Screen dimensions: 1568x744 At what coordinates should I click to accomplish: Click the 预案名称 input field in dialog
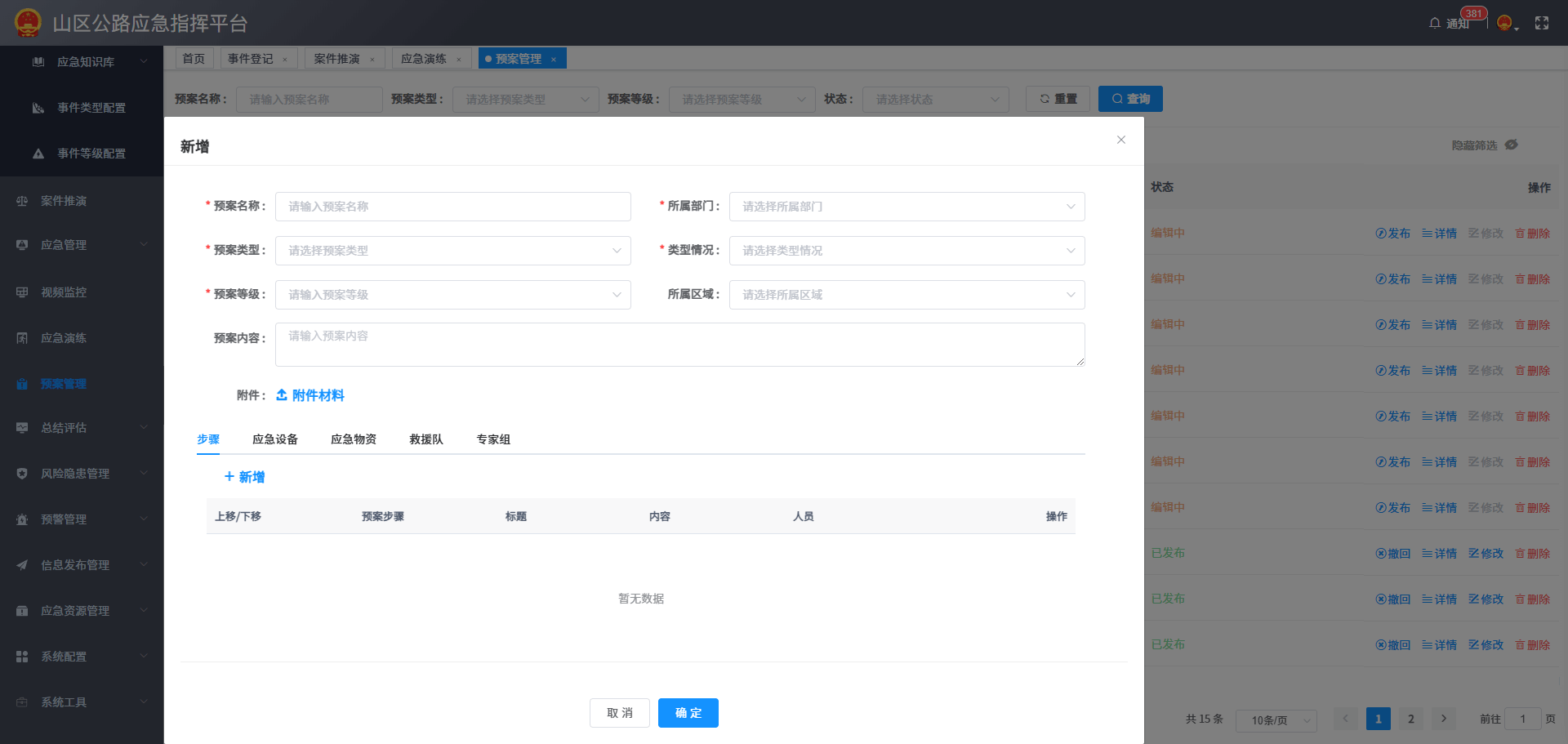(452, 207)
